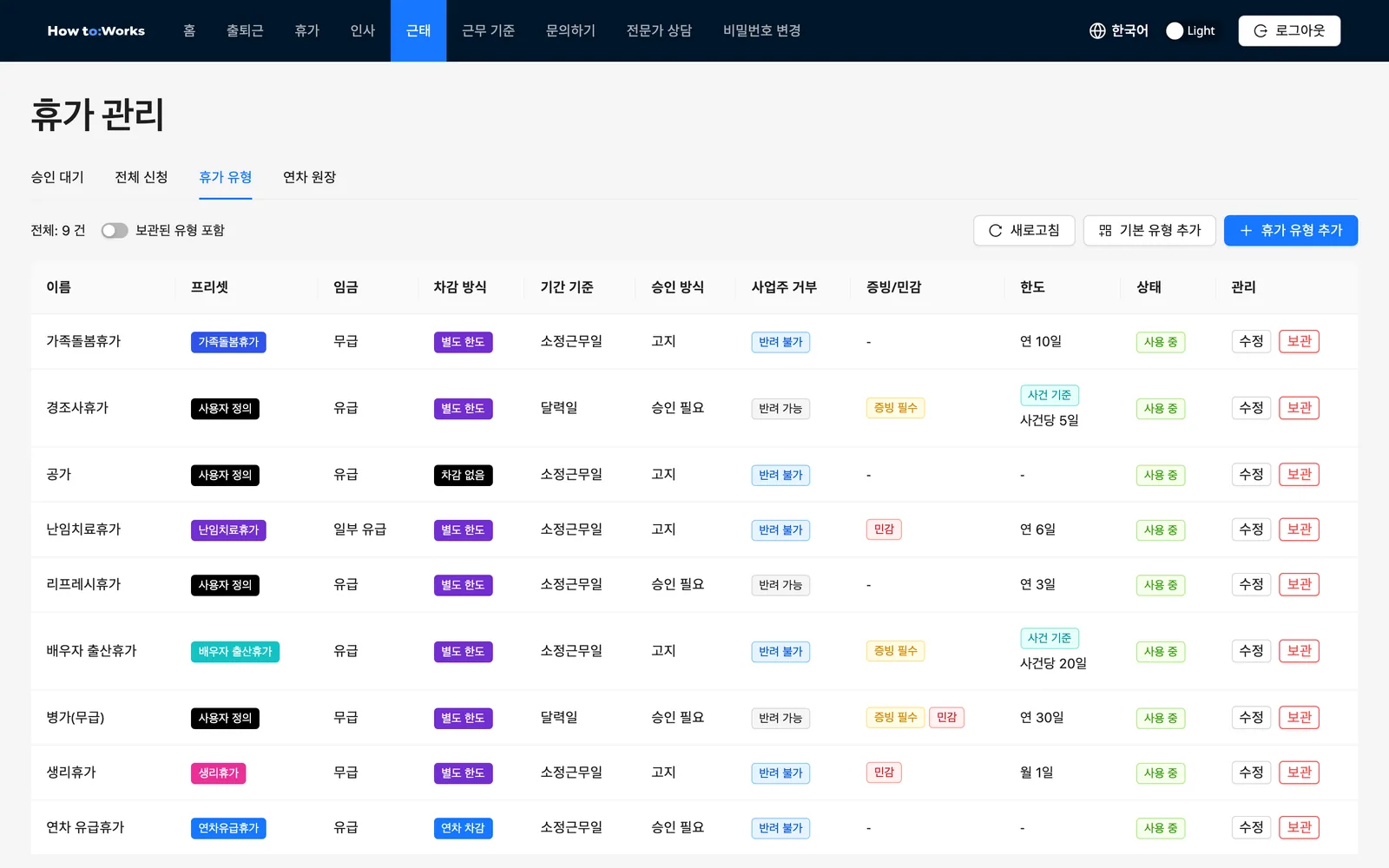Screen dimensions: 1389x868
Task: Click the 차감 없음 badge in 공가 row
Action: click(x=463, y=475)
